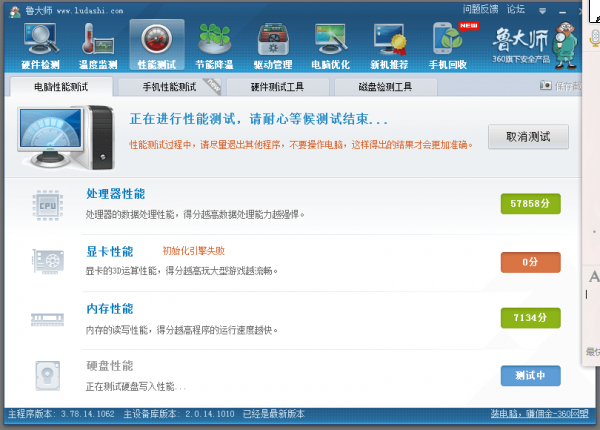Click 取消测试 cancel test button
This screenshot has width=600, height=430.
(x=528, y=137)
